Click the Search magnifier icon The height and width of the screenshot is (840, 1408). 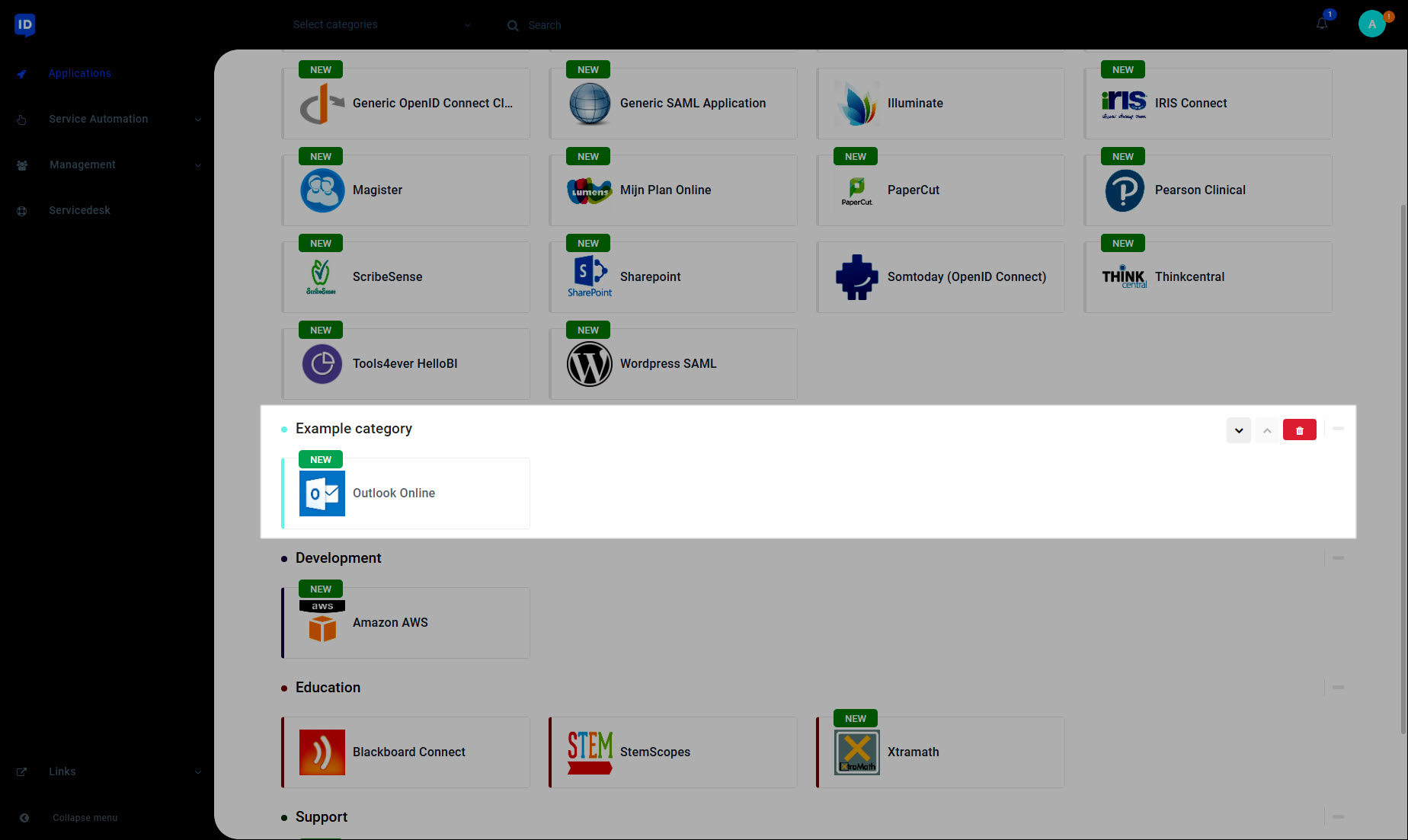[513, 25]
